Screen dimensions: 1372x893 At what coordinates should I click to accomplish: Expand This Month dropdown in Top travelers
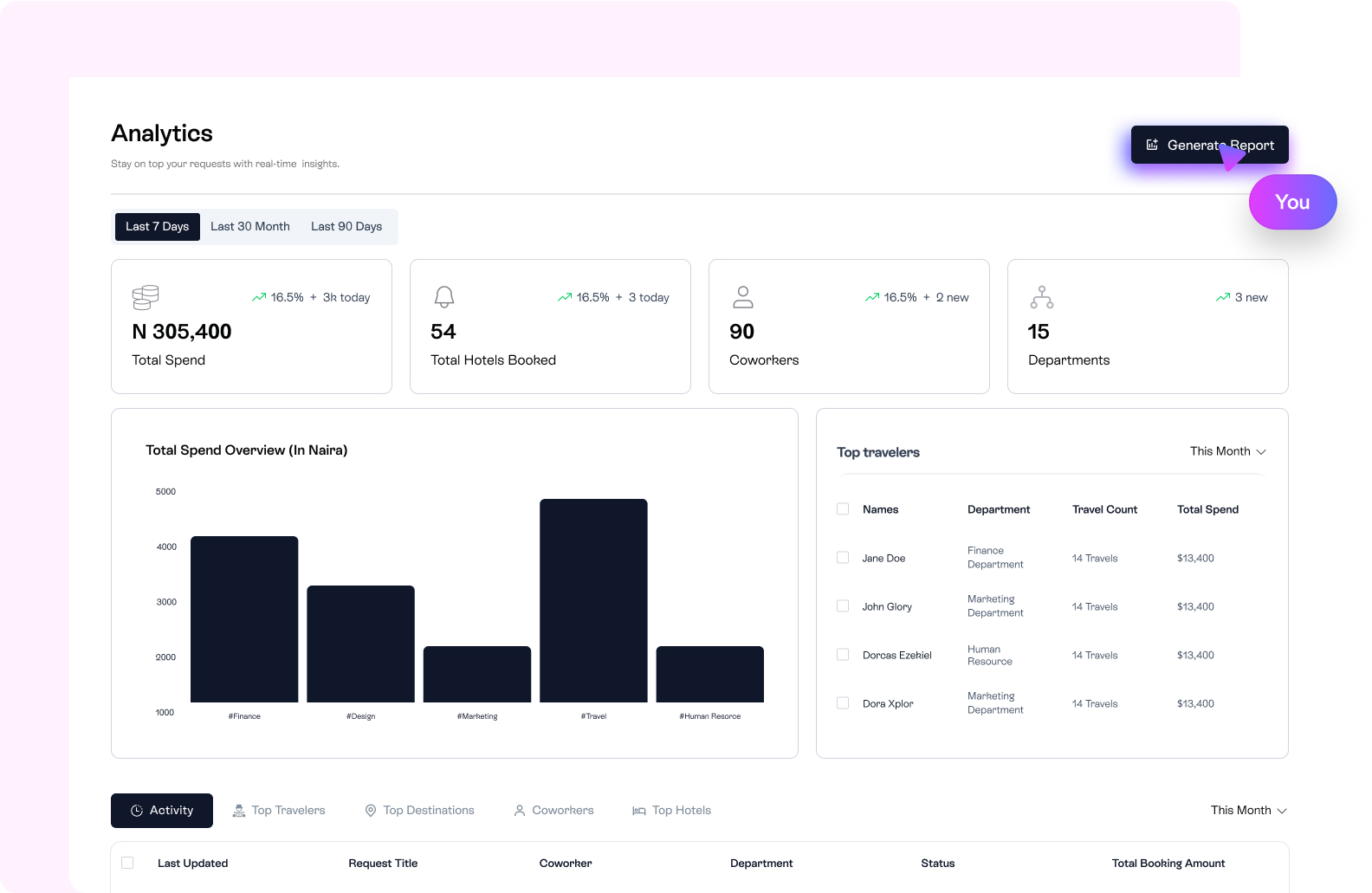click(x=1227, y=451)
